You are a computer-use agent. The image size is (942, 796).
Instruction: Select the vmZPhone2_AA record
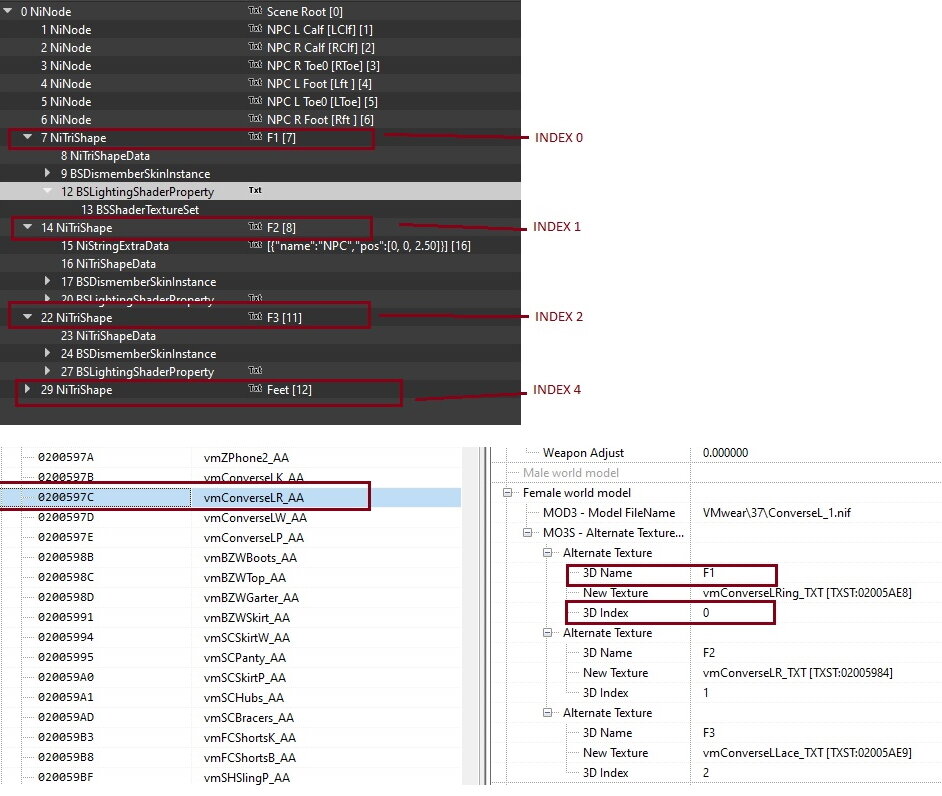pyautogui.click(x=231, y=457)
